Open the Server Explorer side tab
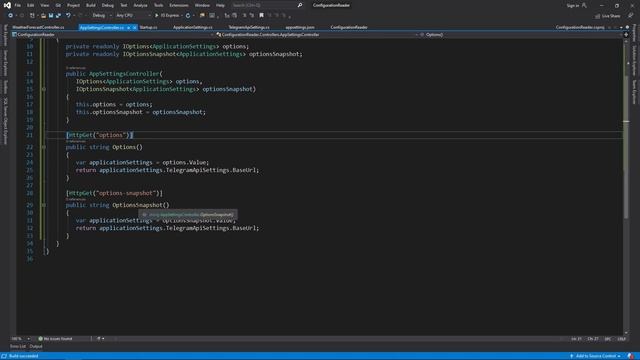The height and width of the screenshot is (360, 640). click(x=5, y=63)
